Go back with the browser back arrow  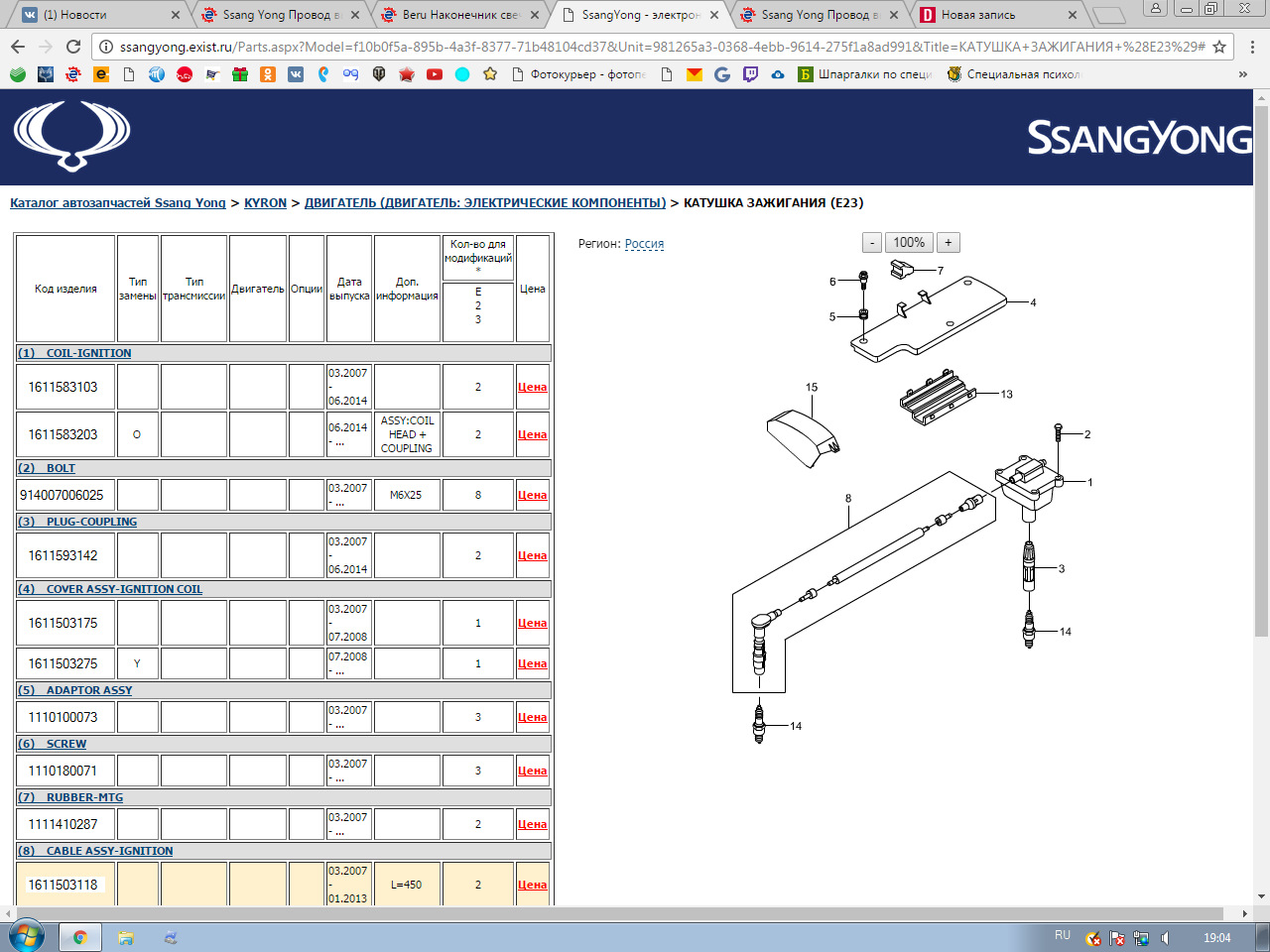point(18,47)
